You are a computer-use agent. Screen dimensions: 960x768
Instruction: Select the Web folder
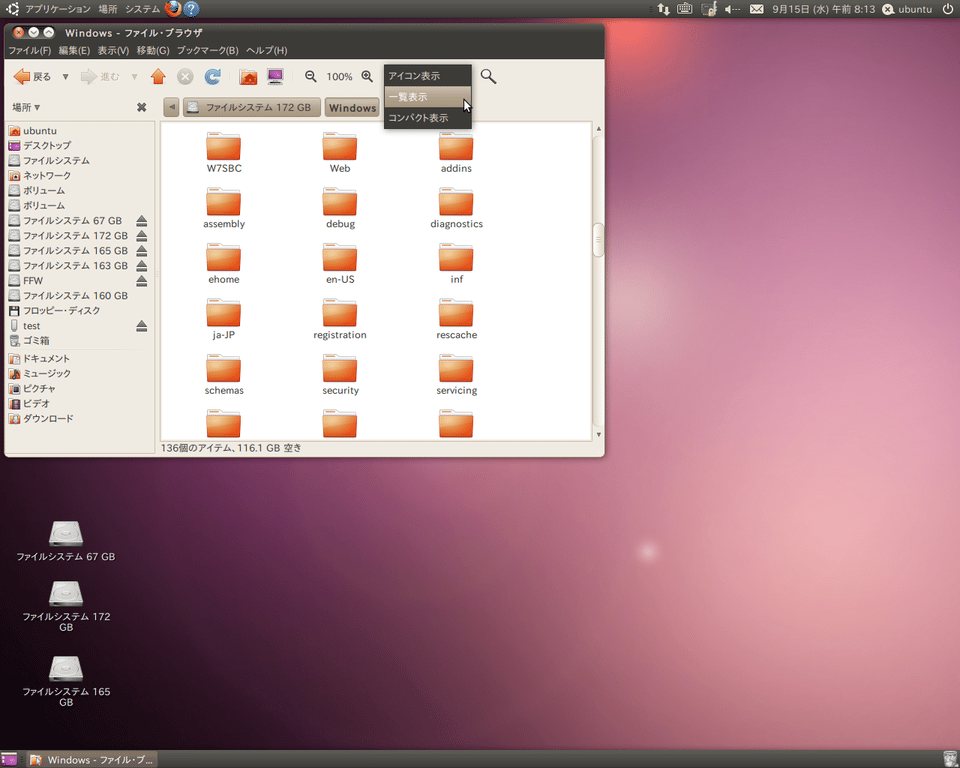pos(340,152)
